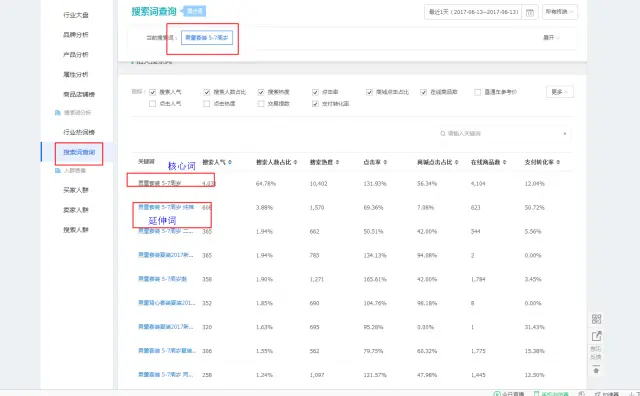Click the 131.93% click rate value
Viewport: 640px width, 396px height.
375,184
